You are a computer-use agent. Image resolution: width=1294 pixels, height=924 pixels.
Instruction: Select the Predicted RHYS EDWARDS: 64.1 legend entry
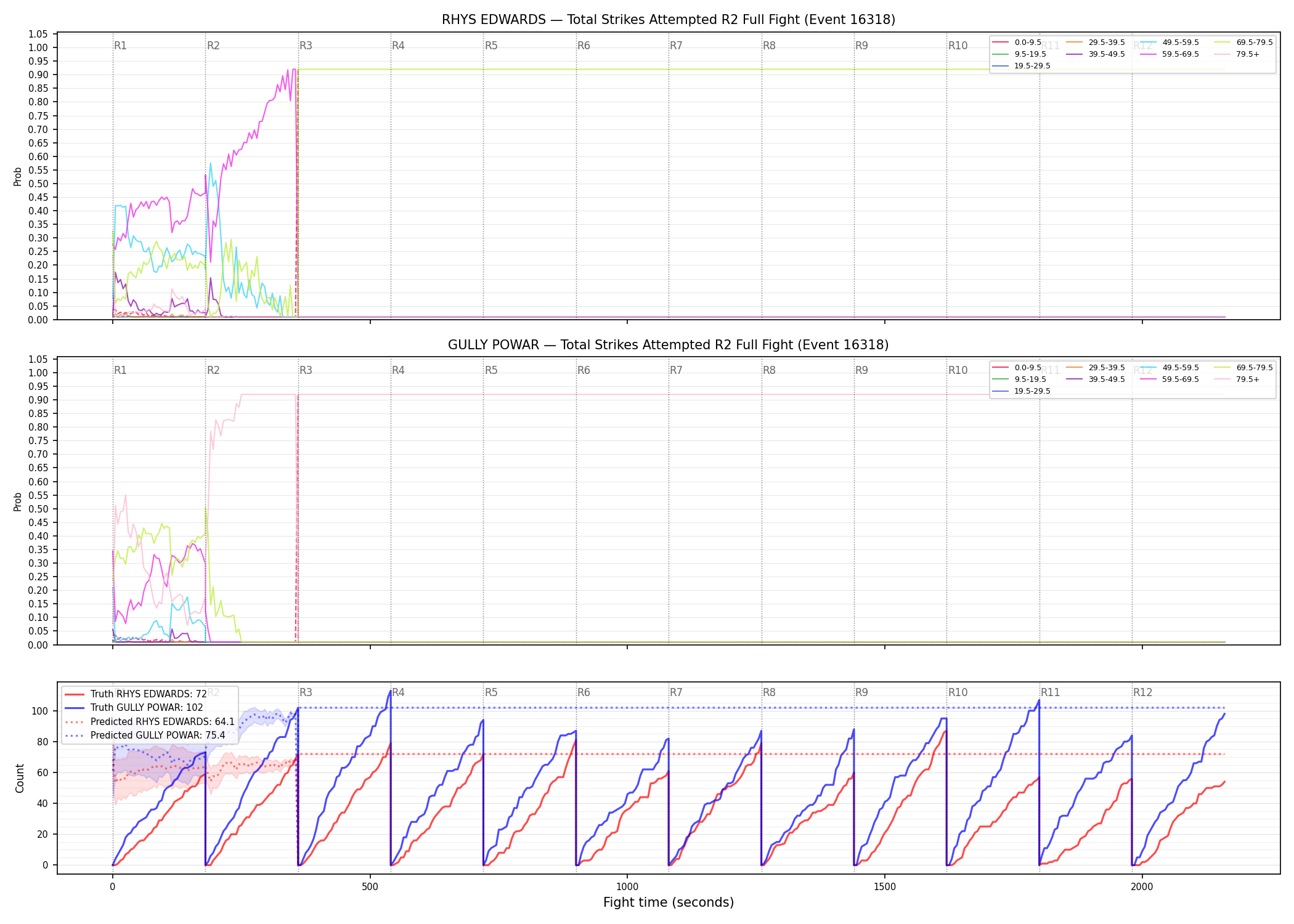click(x=149, y=721)
